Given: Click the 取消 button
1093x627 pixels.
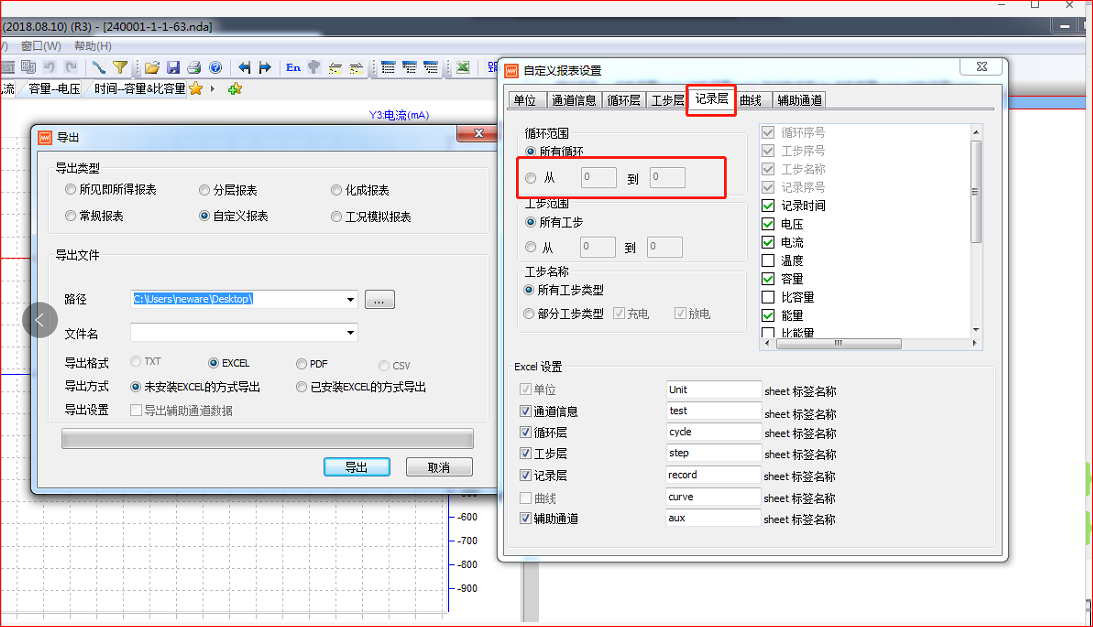Looking at the screenshot, I should click(x=439, y=467).
